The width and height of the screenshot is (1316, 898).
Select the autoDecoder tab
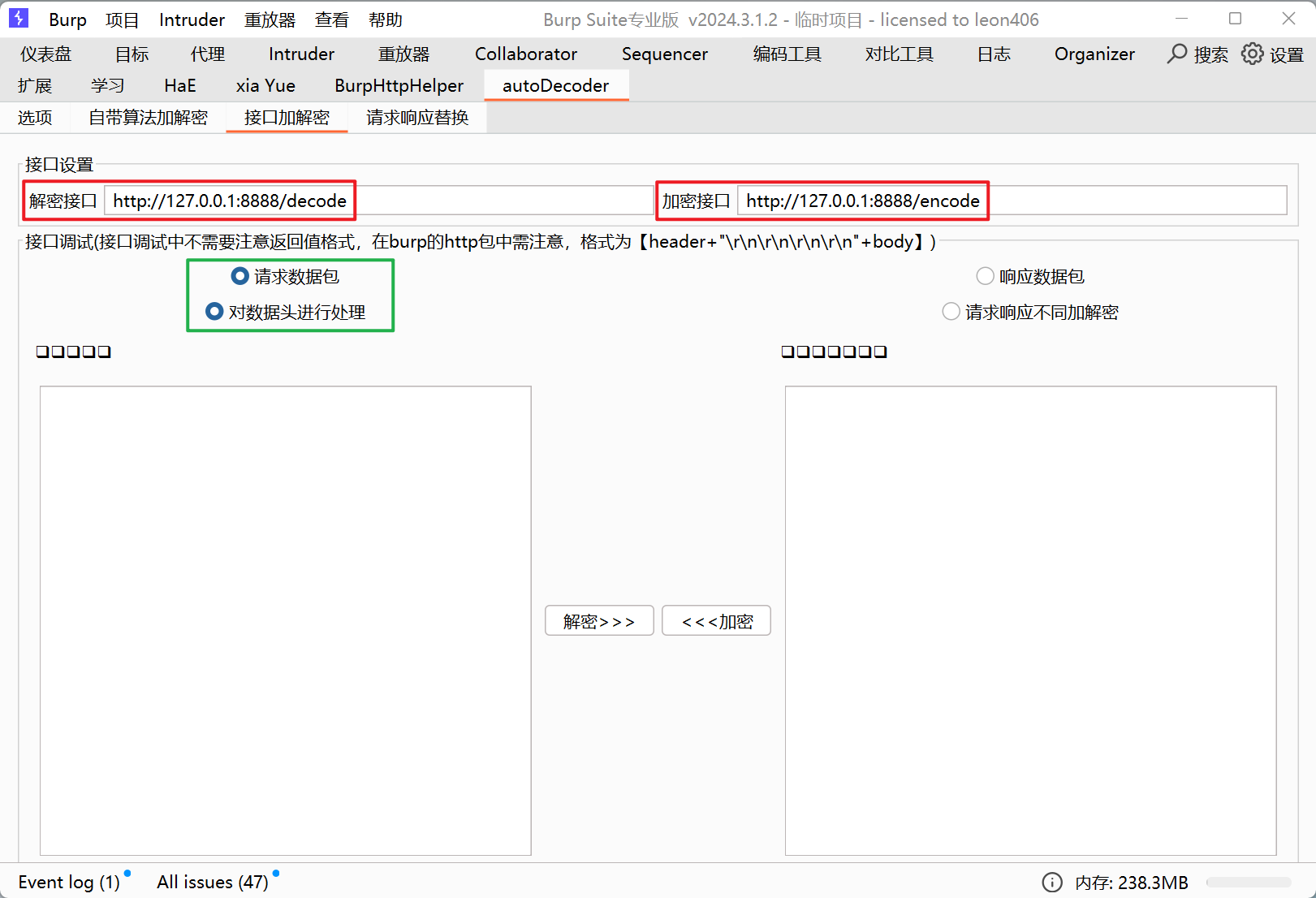coord(556,85)
